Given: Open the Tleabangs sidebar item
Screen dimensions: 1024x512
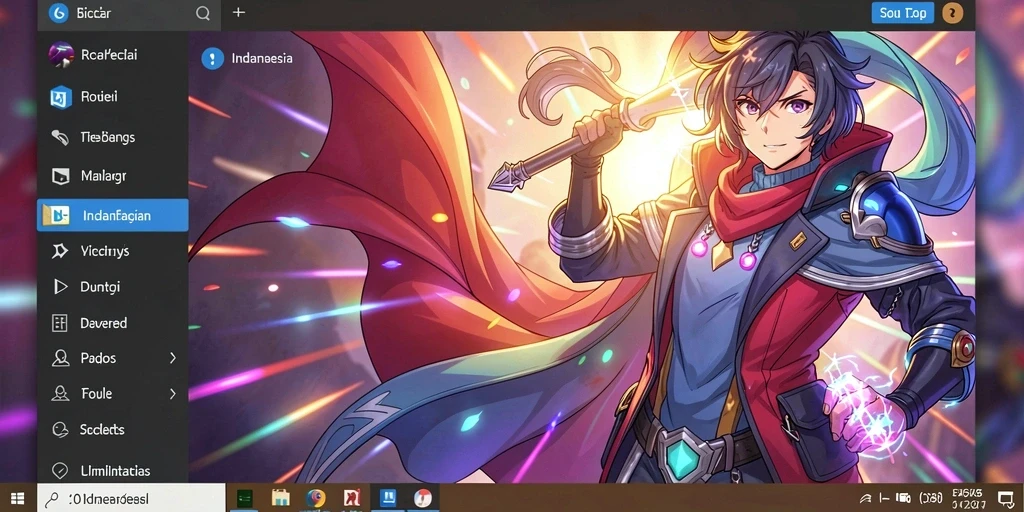Looking at the screenshot, I should [x=112, y=137].
